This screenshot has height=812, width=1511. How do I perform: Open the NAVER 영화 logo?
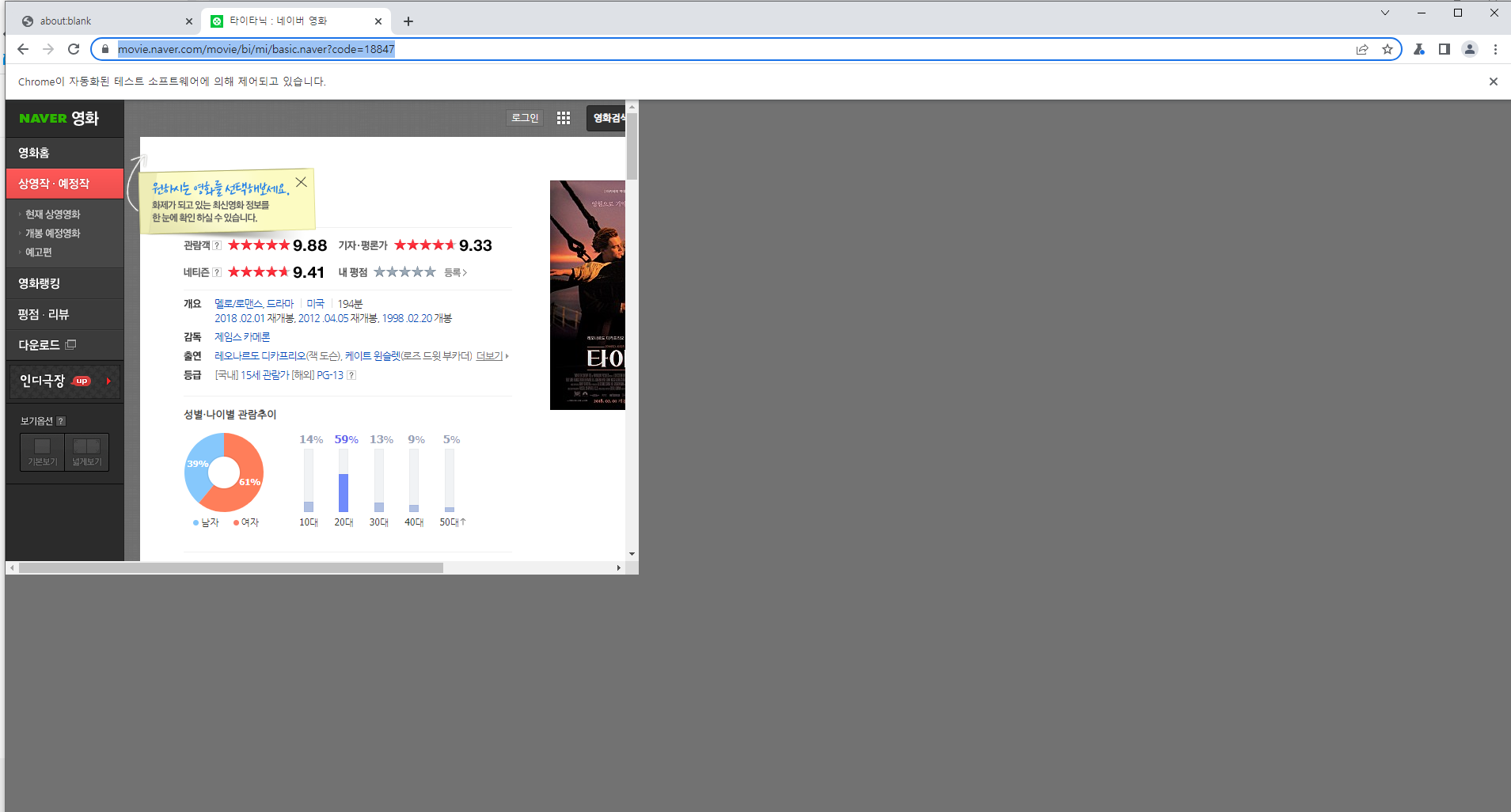(59, 119)
